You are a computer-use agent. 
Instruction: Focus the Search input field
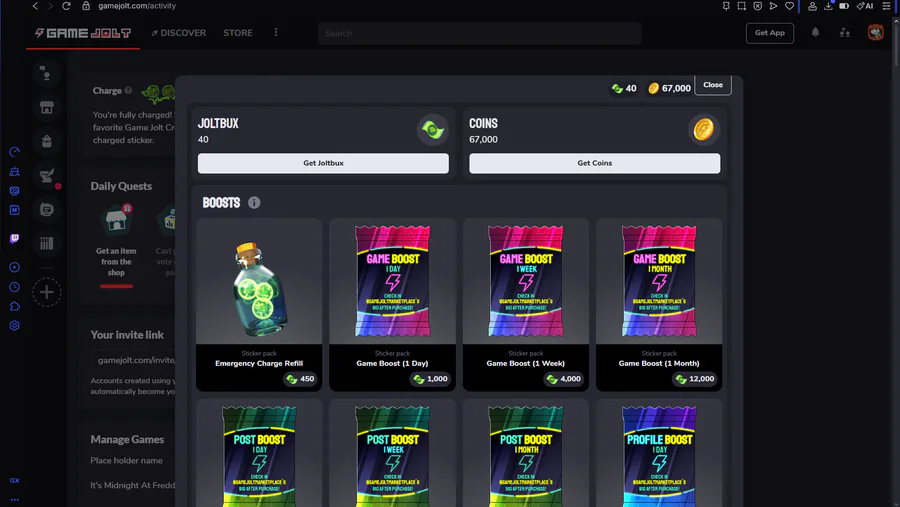[x=479, y=33]
